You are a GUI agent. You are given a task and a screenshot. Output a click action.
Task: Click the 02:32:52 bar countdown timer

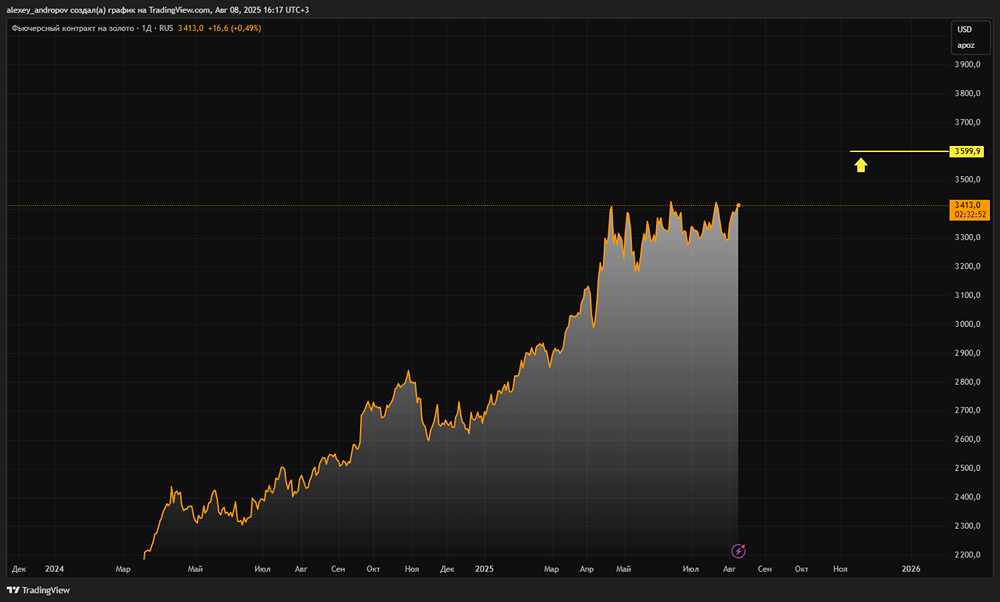tap(969, 215)
